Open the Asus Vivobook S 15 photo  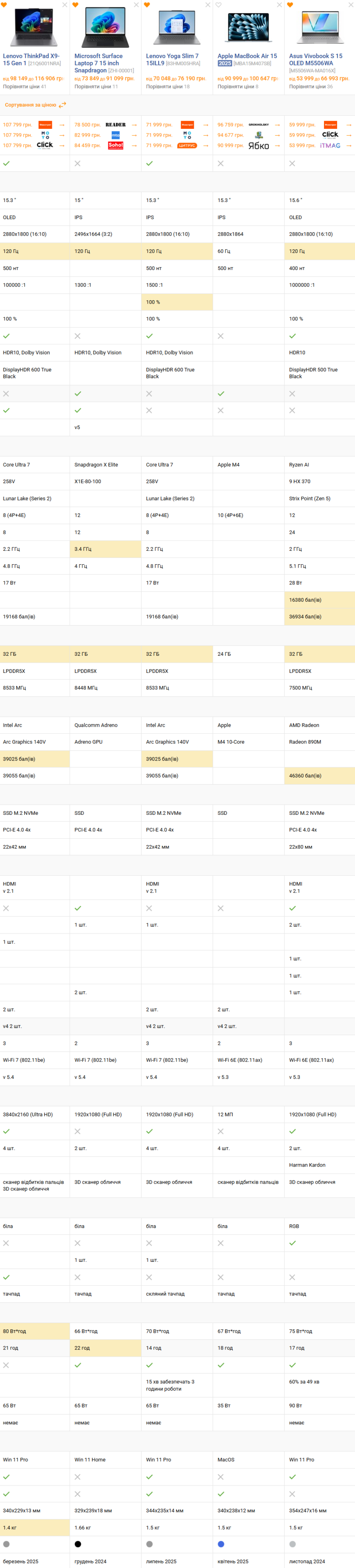pyautogui.click(x=320, y=27)
